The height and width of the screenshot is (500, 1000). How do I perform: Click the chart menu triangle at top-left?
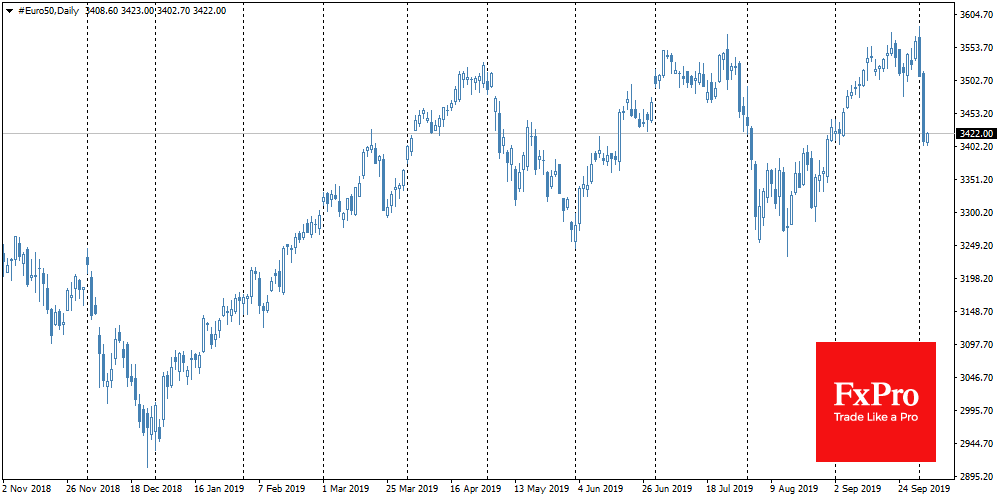[8, 10]
